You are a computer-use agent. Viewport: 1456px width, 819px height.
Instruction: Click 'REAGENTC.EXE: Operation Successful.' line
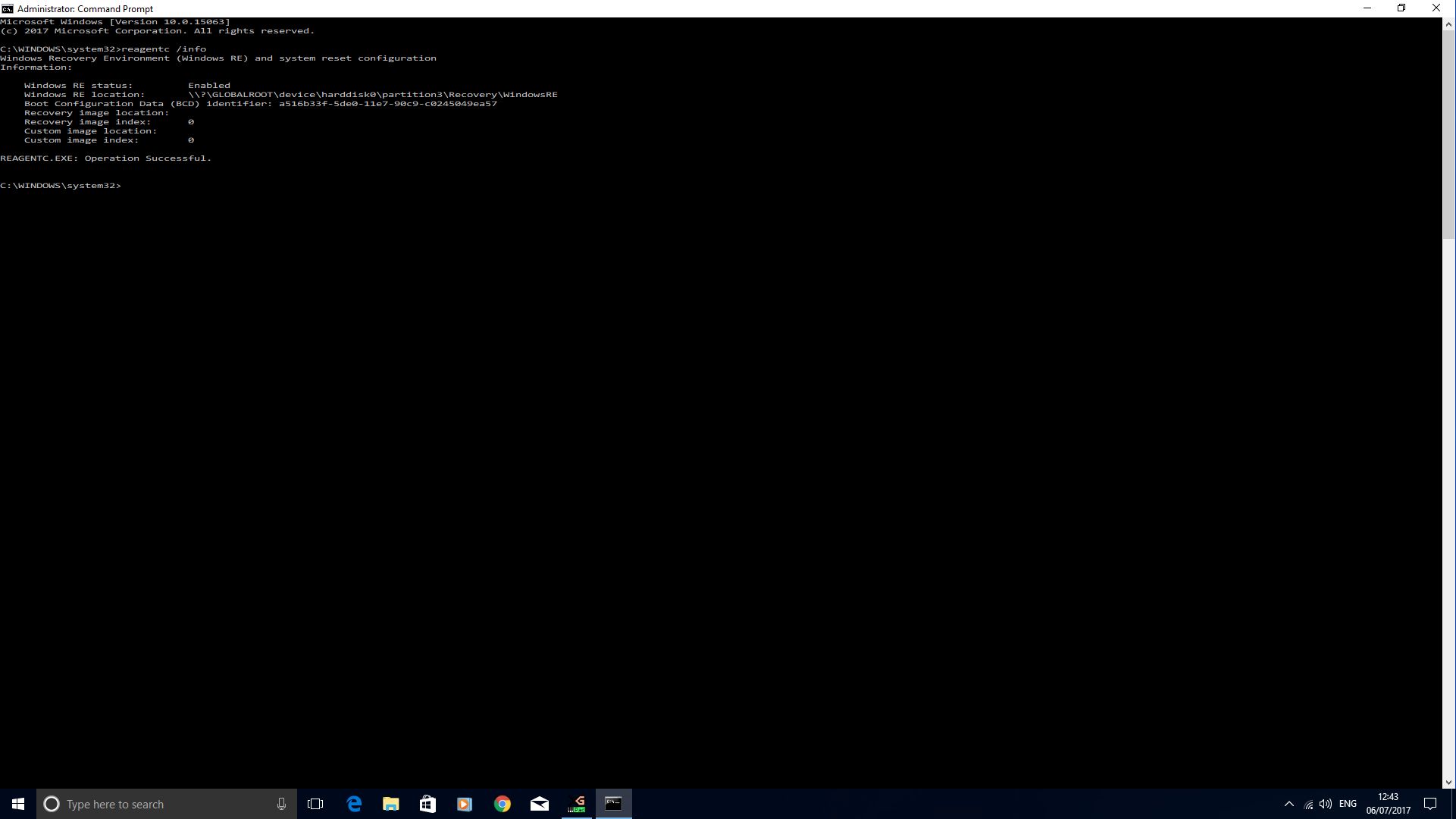[106, 158]
